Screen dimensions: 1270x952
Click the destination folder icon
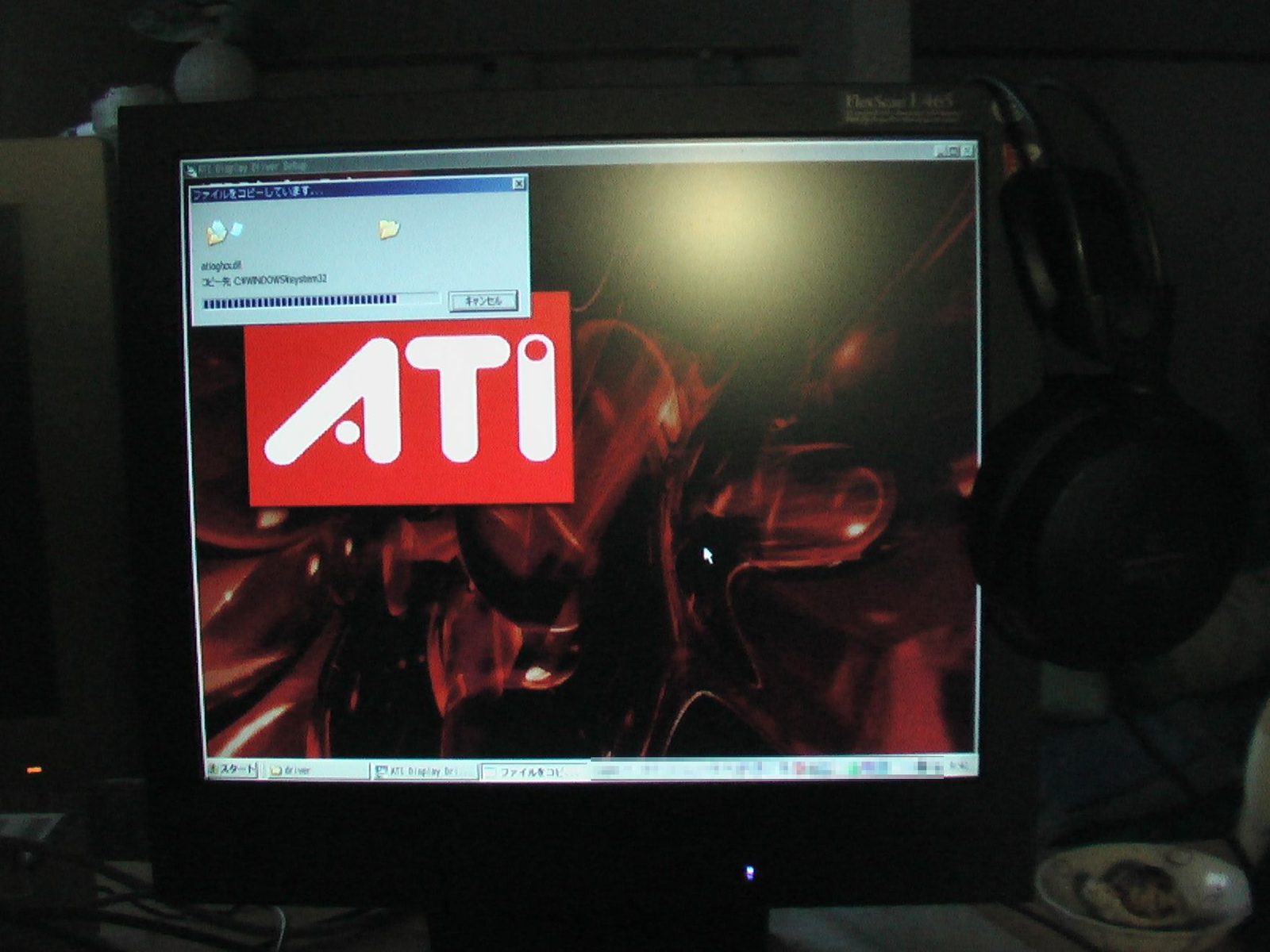pyautogui.click(x=388, y=229)
